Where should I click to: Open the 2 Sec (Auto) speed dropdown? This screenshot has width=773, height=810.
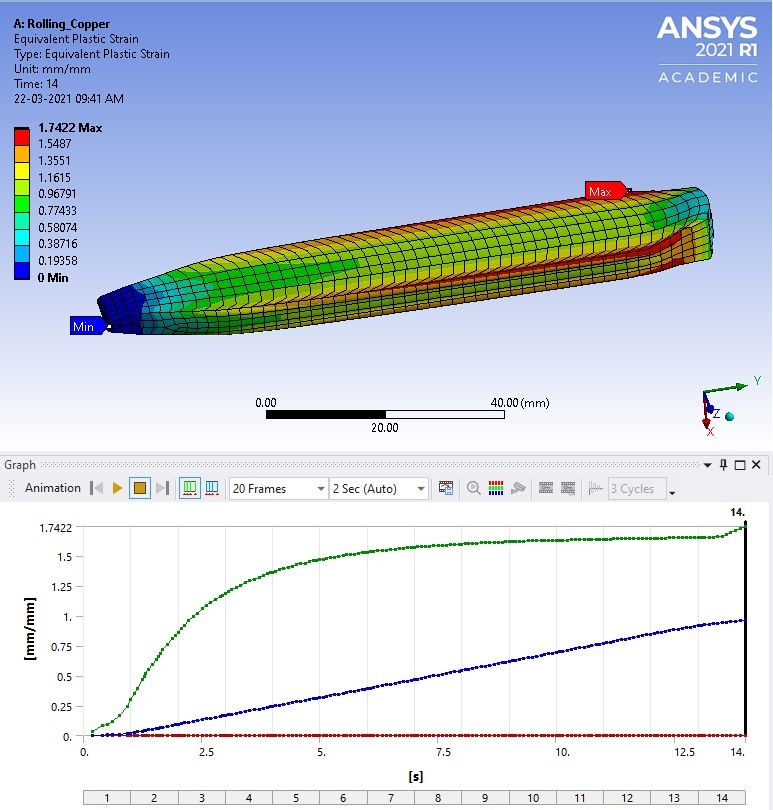pos(420,488)
